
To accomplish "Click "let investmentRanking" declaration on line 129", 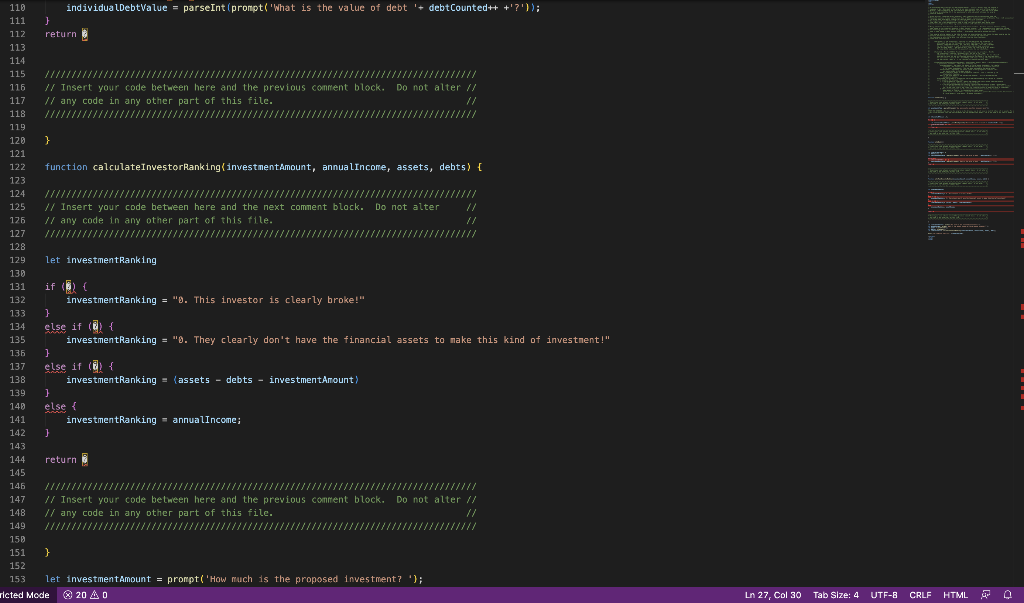I will [x=101, y=260].
